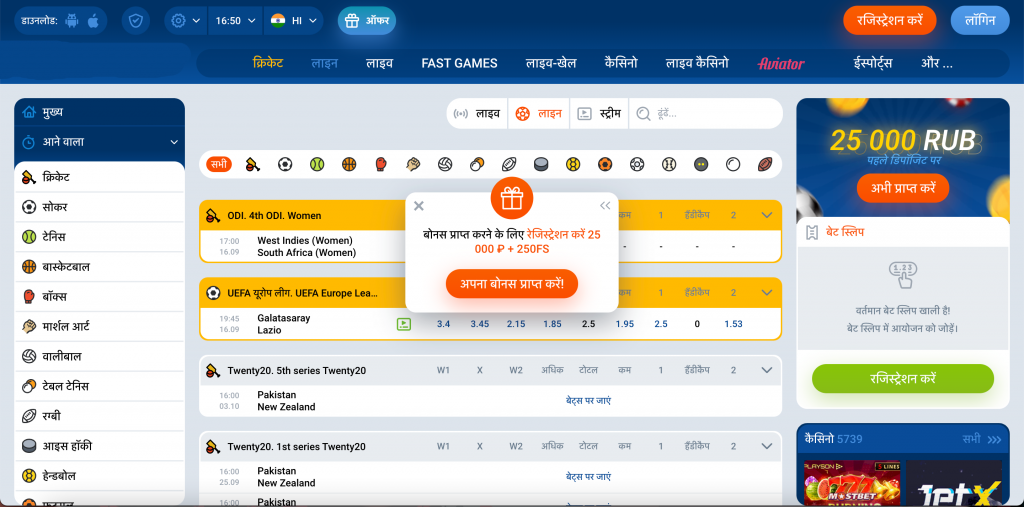Viewport: 1024px width, 507px height.
Task: Click the लॉगिन button
Action: pos(979,20)
